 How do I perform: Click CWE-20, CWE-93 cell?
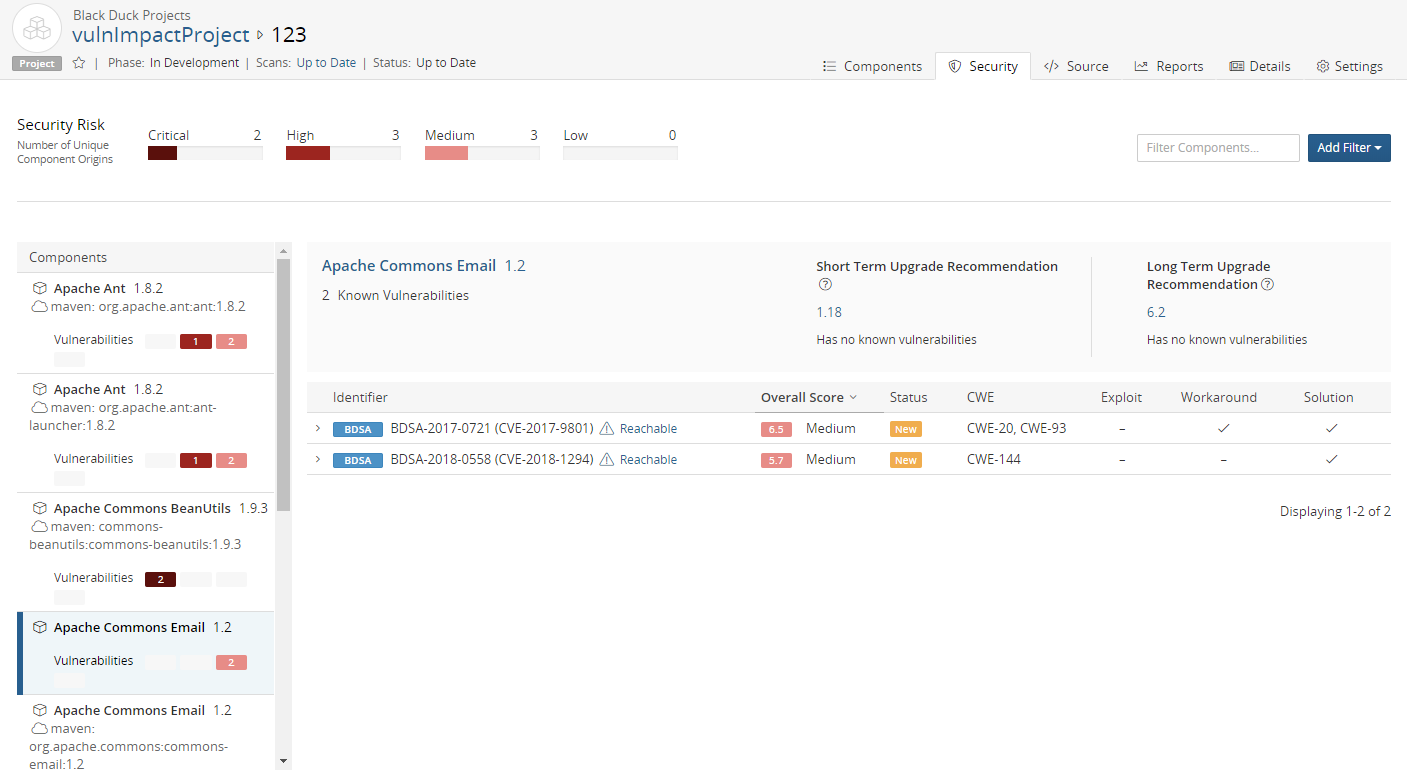tap(1016, 429)
